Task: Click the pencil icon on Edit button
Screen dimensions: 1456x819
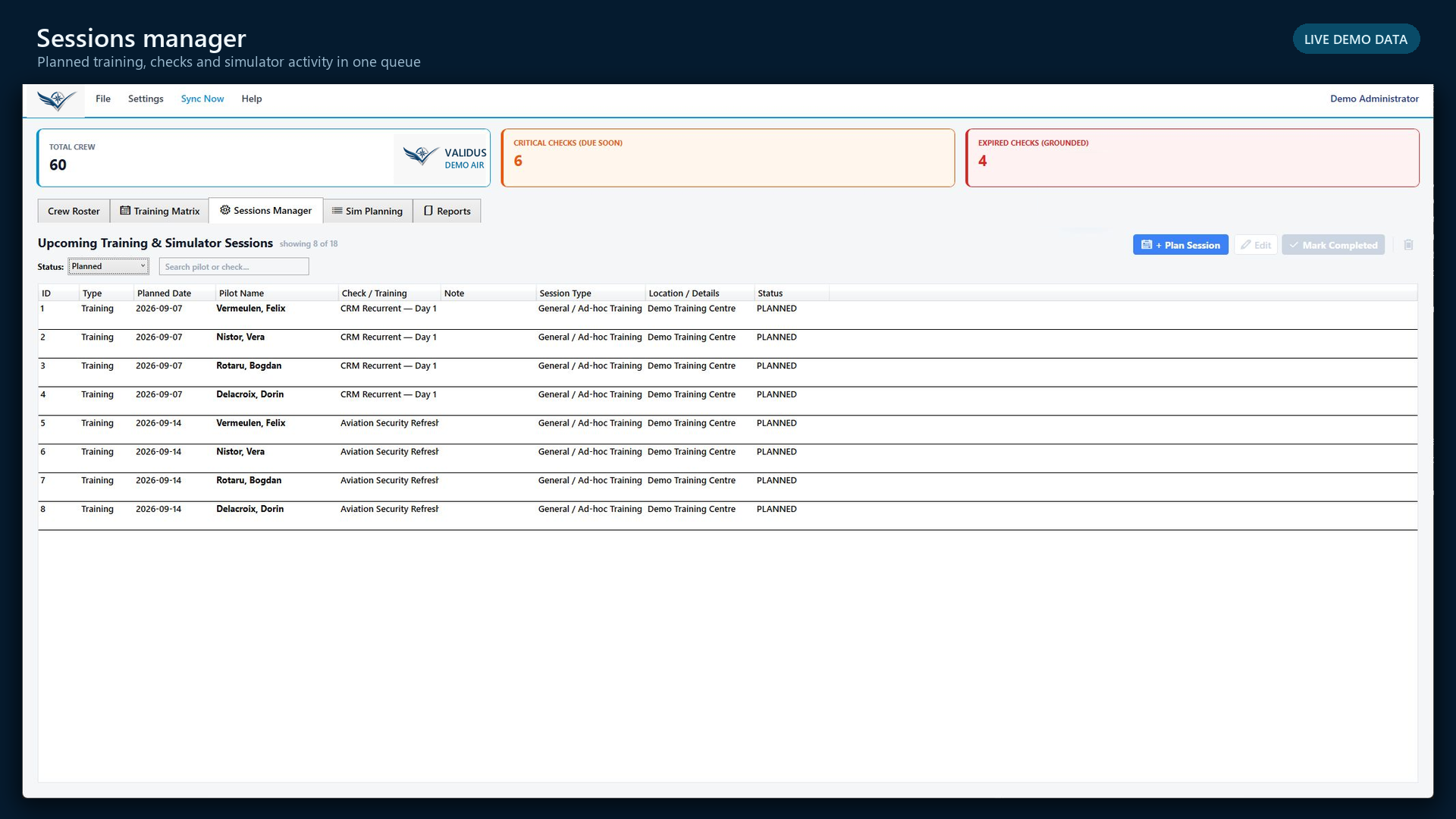Action: tap(1245, 245)
